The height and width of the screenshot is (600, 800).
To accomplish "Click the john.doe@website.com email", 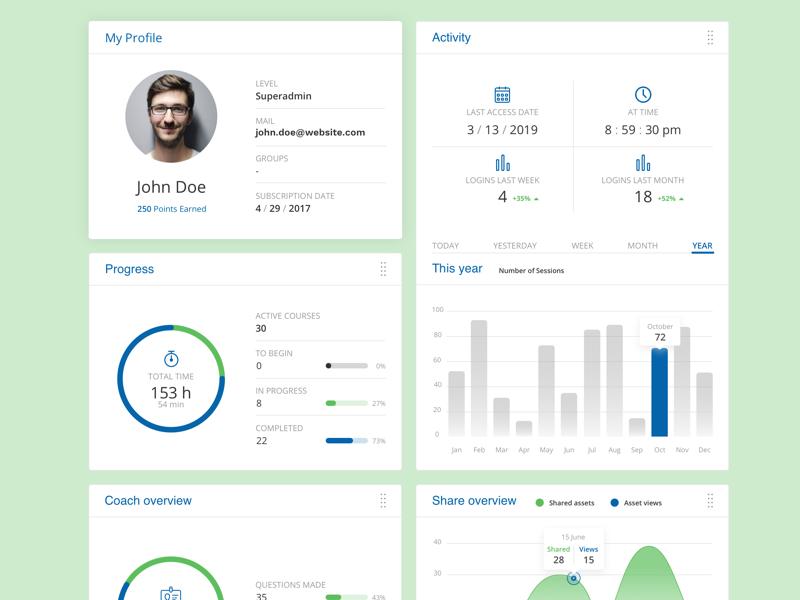I will pyautogui.click(x=310, y=133).
